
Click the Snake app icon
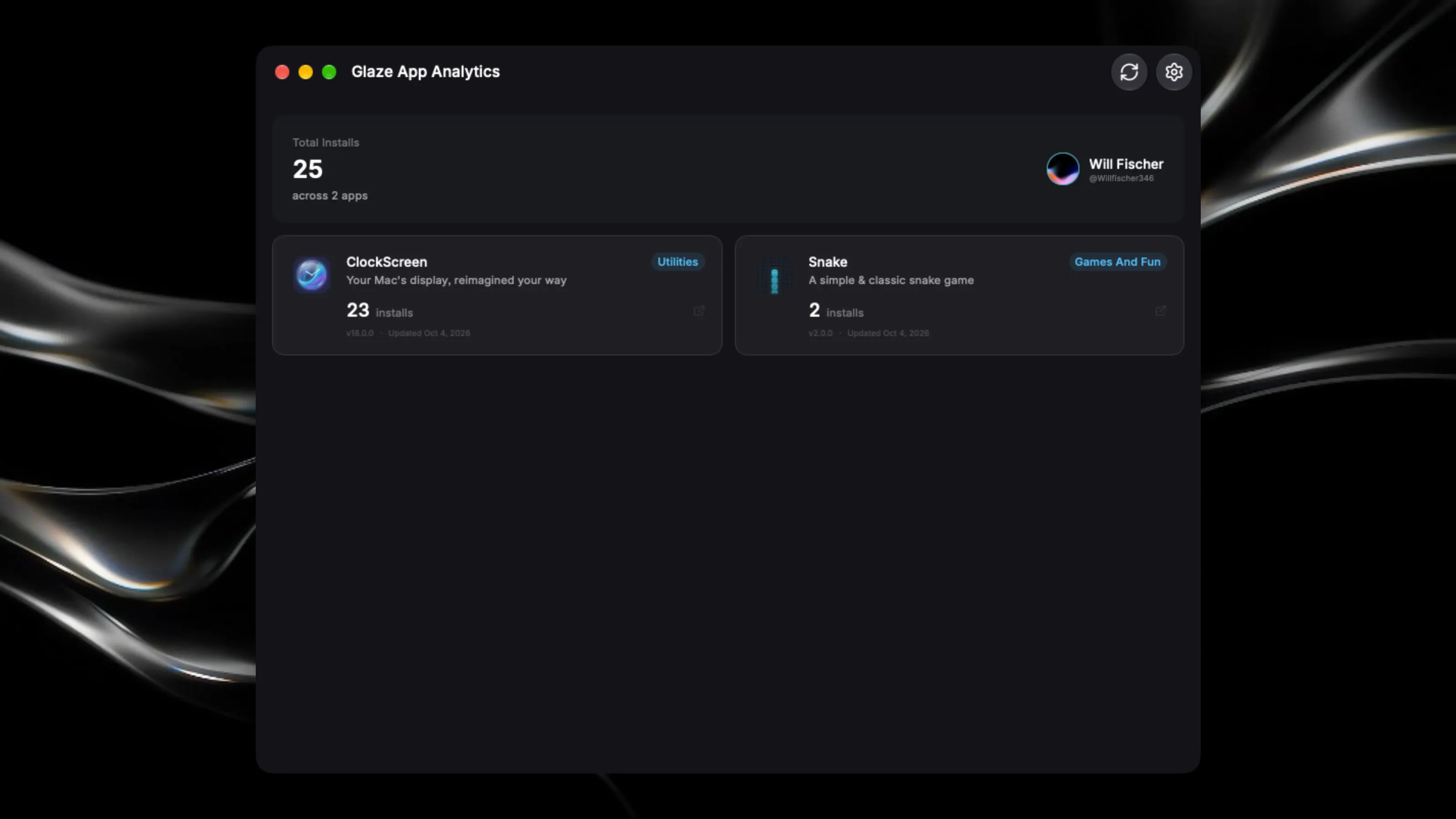[x=774, y=276]
